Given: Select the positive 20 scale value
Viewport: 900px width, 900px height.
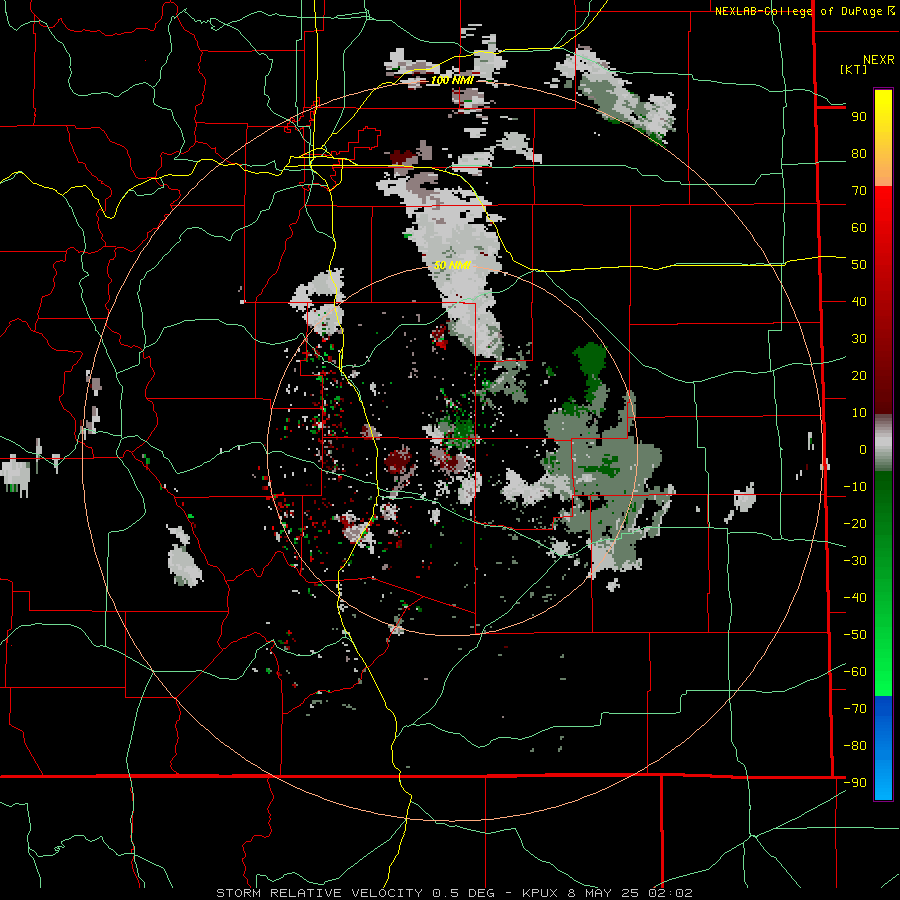Looking at the screenshot, I should pyautogui.click(x=859, y=375).
